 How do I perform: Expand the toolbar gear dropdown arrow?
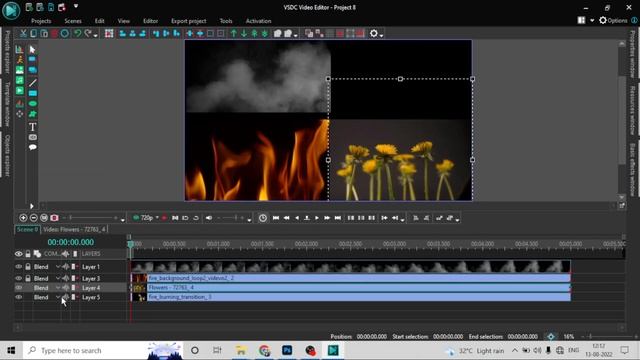point(381,36)
